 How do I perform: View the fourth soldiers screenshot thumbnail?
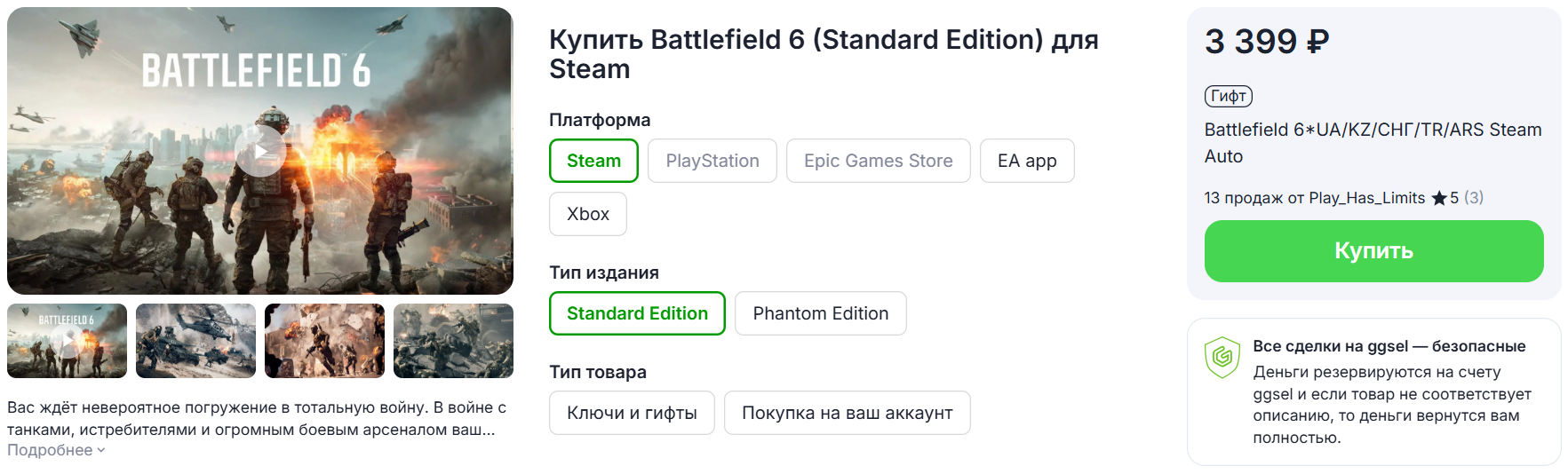(x=453, y=341)
